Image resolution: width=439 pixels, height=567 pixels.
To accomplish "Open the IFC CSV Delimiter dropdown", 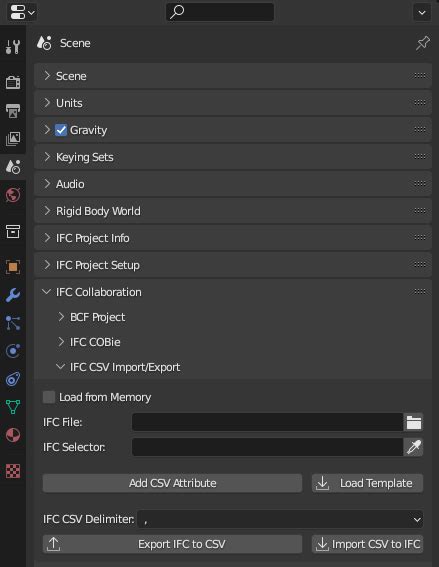I will 280,519.
